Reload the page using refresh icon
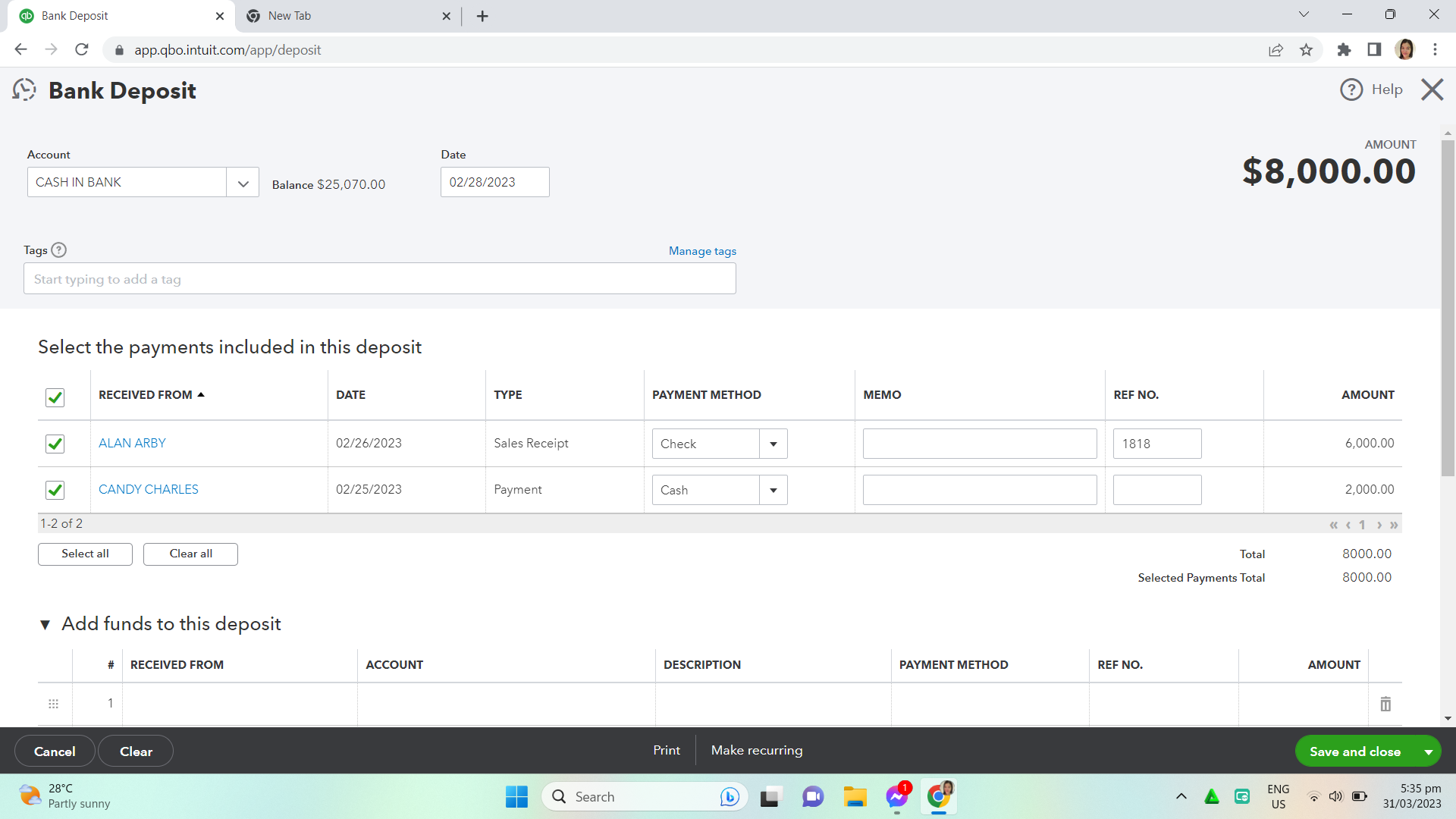This screenshot has width=1456, height=819. click(82, 49)
